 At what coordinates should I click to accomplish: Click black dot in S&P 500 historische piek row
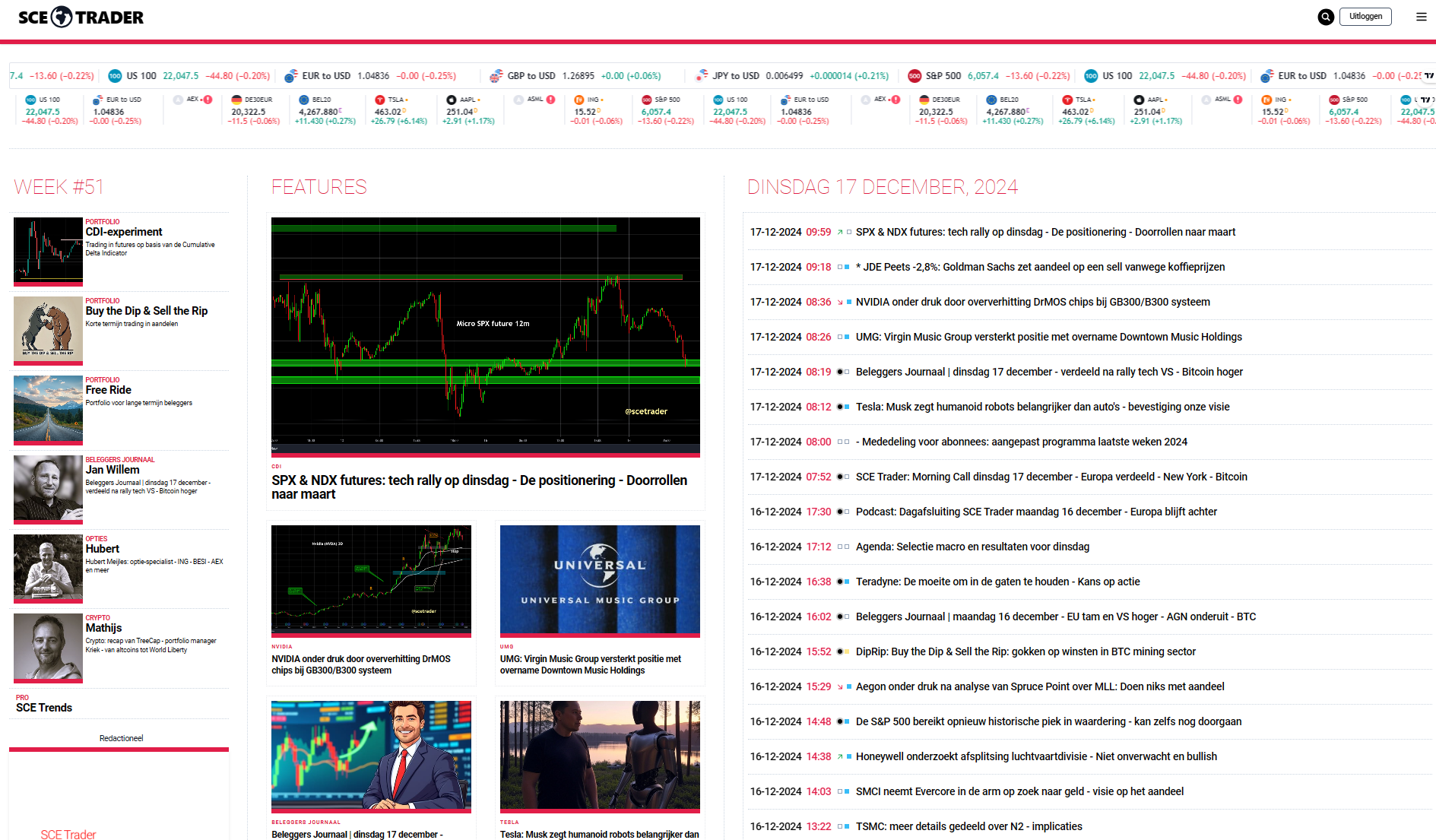click(x=840, y=722)
